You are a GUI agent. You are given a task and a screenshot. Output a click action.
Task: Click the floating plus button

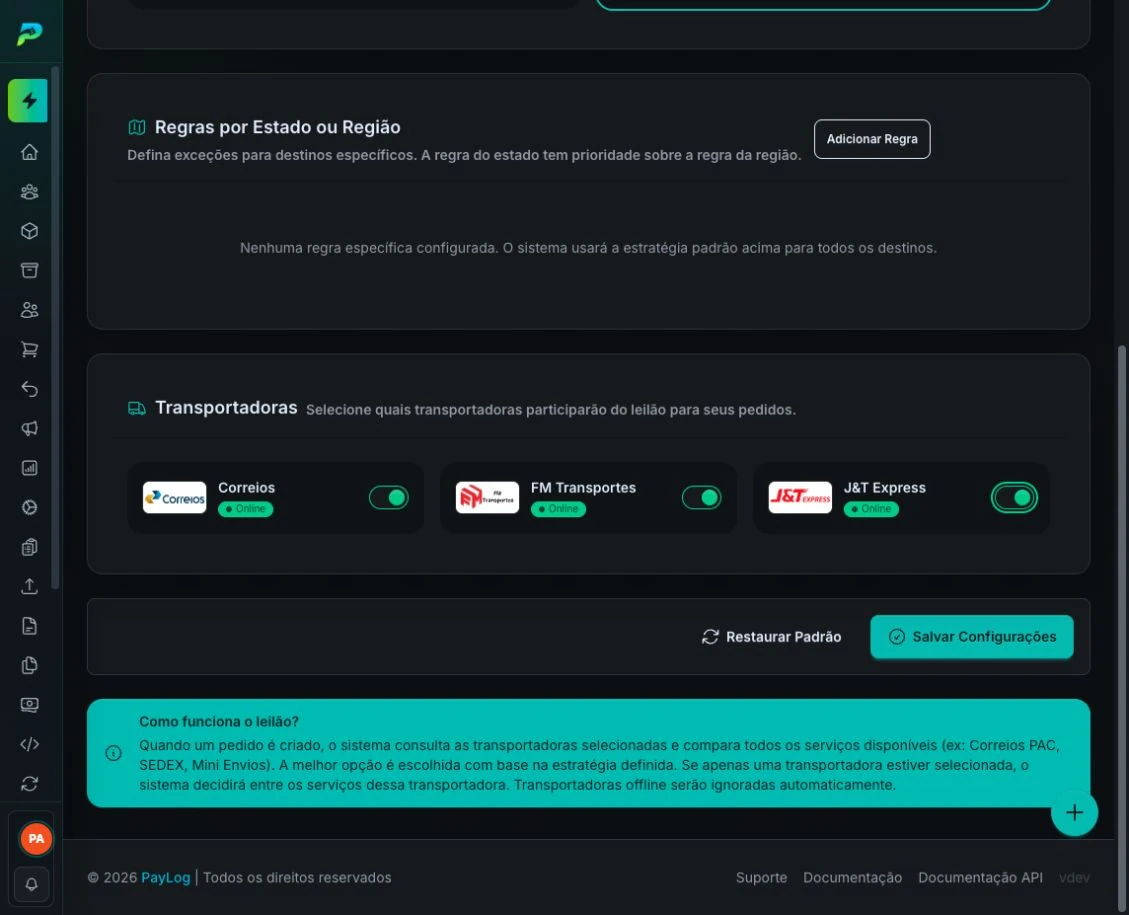pyautogui.click(x=1074, y=813)
